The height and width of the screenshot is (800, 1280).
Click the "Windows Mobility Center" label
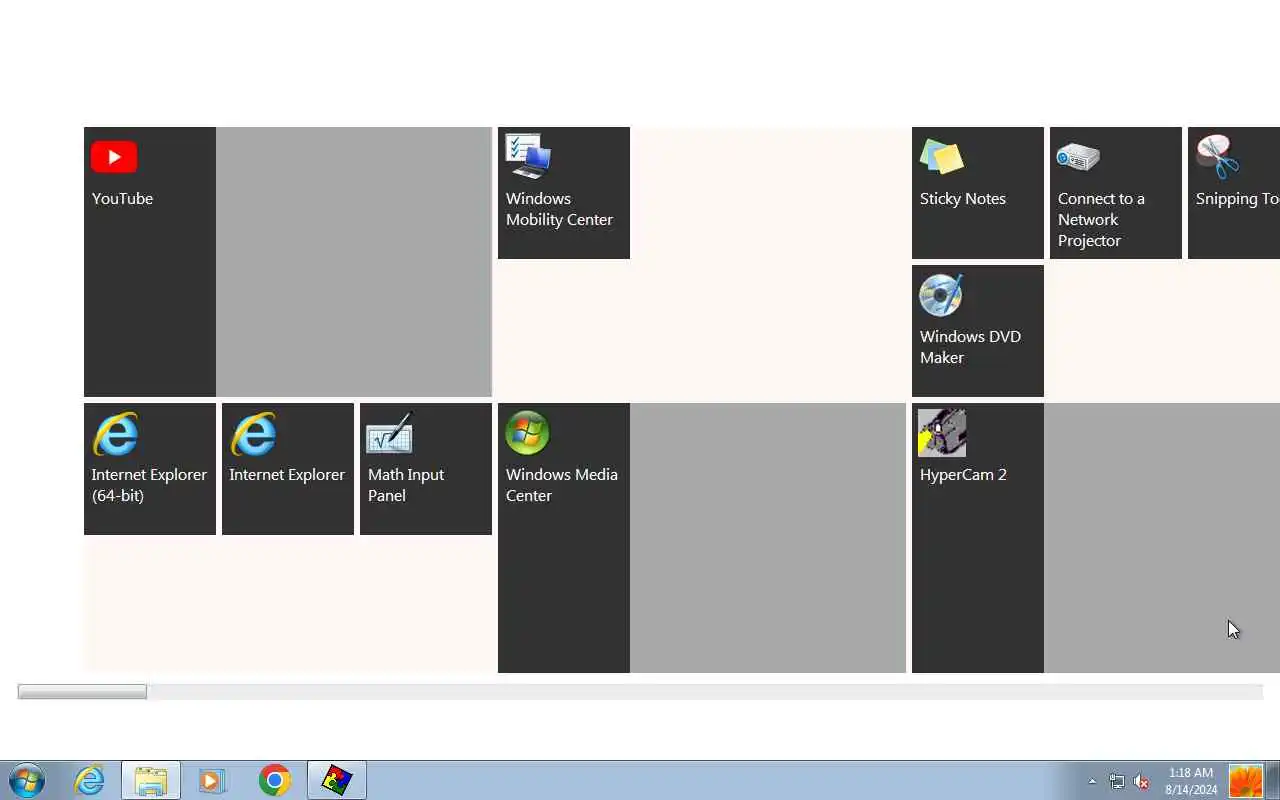coord(559,209)
